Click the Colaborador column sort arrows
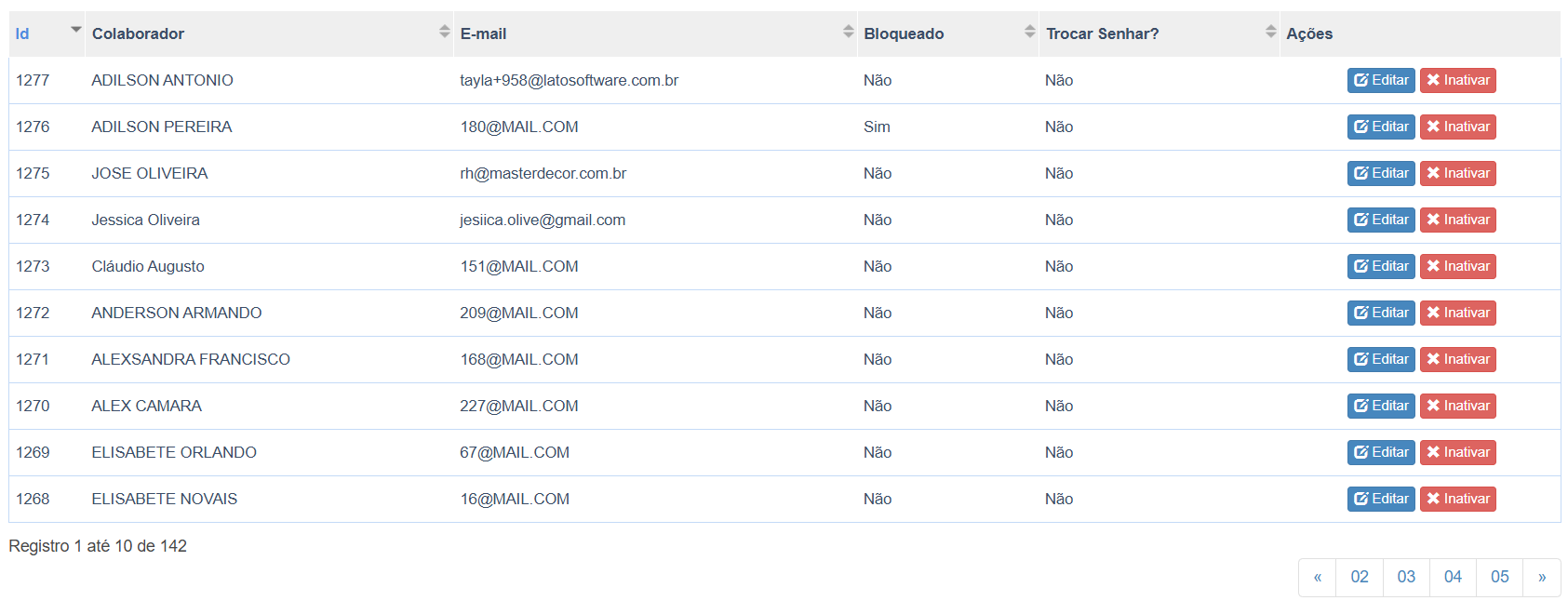The width and height of the screenshot is (1568, 614). pos(445,32)
